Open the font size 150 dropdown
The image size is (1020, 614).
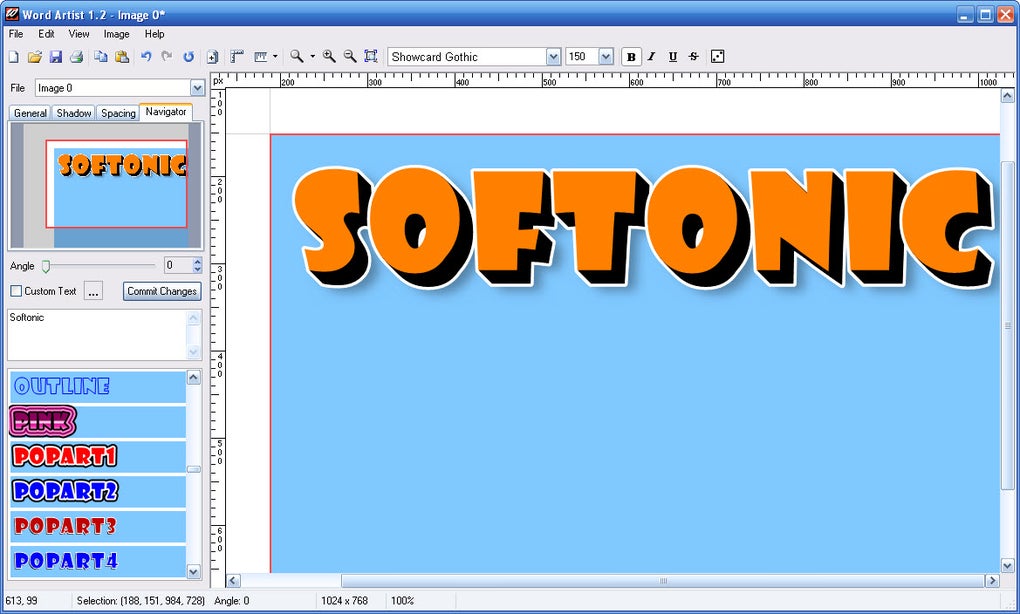pyautogui.click(x=606, y=57)
